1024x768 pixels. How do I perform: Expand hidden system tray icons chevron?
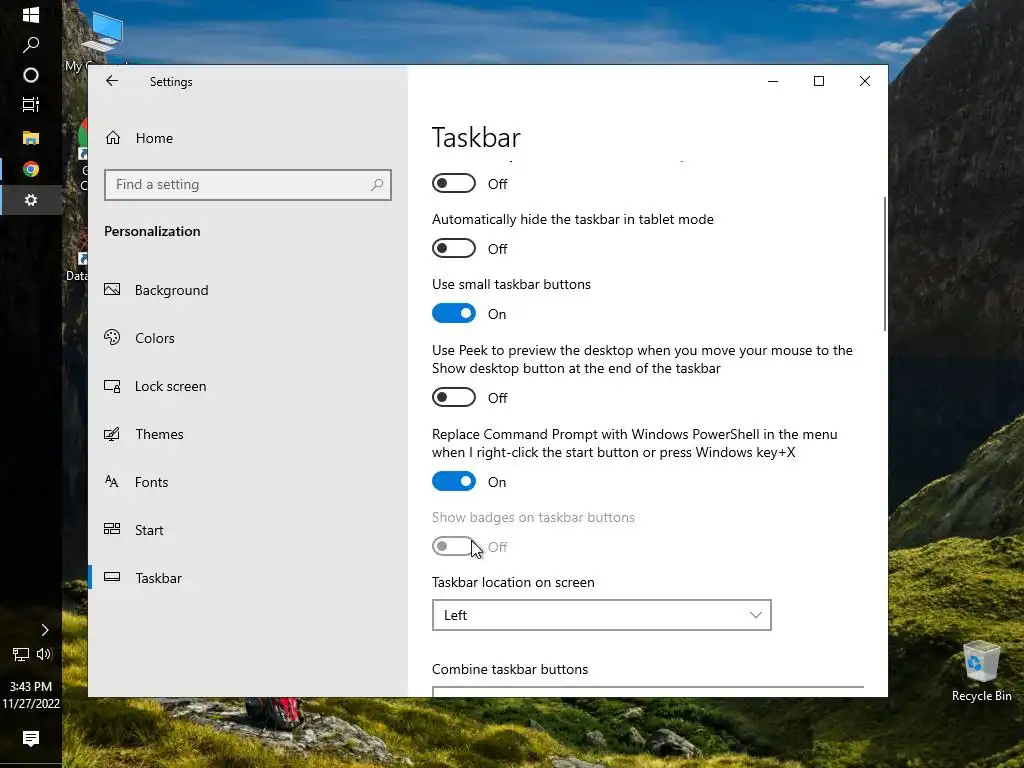(x=44, y=630)
